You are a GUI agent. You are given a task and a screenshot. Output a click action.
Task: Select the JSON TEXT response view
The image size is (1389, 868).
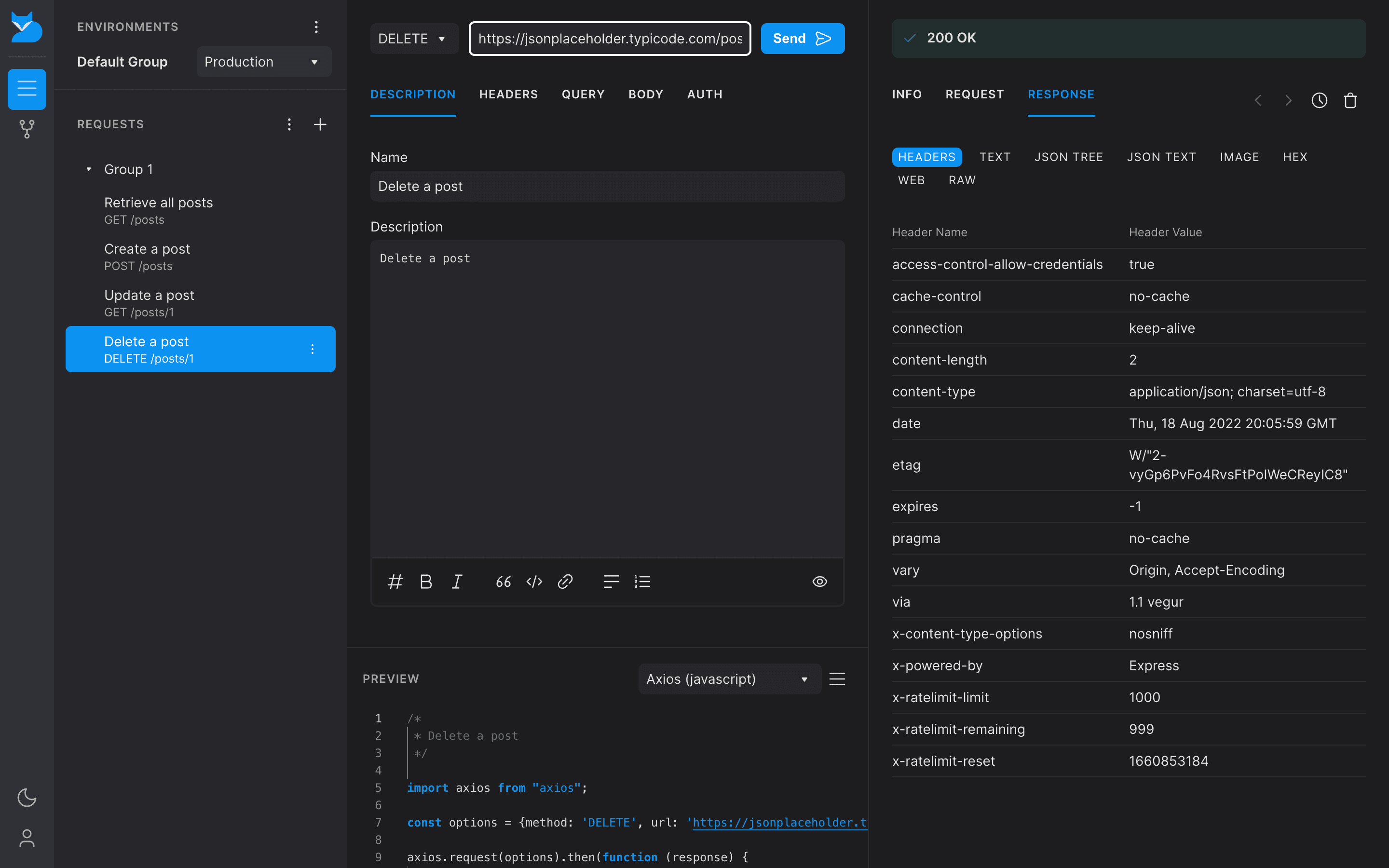pos(1161,157)
